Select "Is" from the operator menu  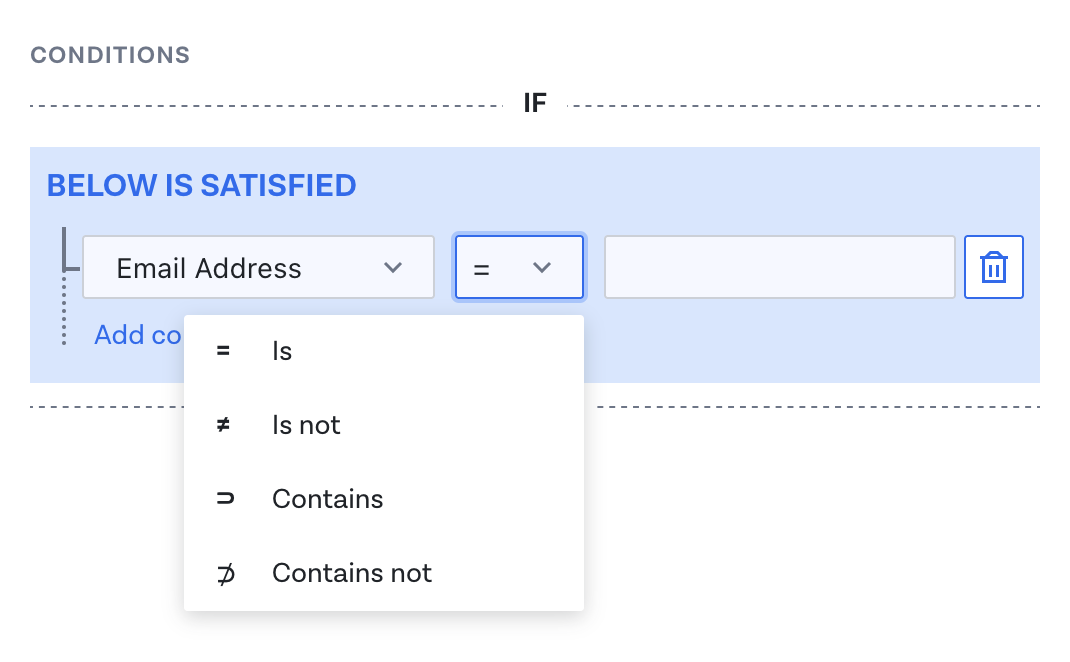pos(281,350)
